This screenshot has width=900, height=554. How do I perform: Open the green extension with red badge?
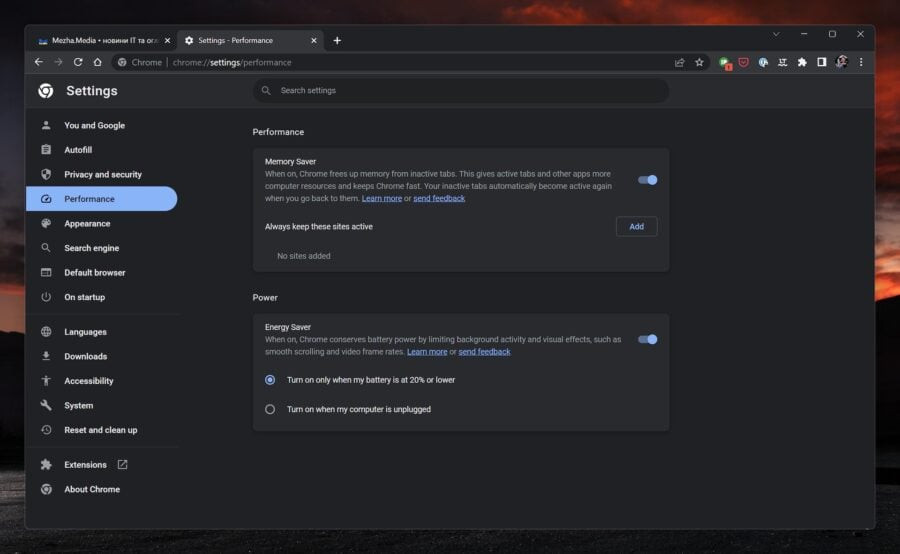(x=724, y=63)
